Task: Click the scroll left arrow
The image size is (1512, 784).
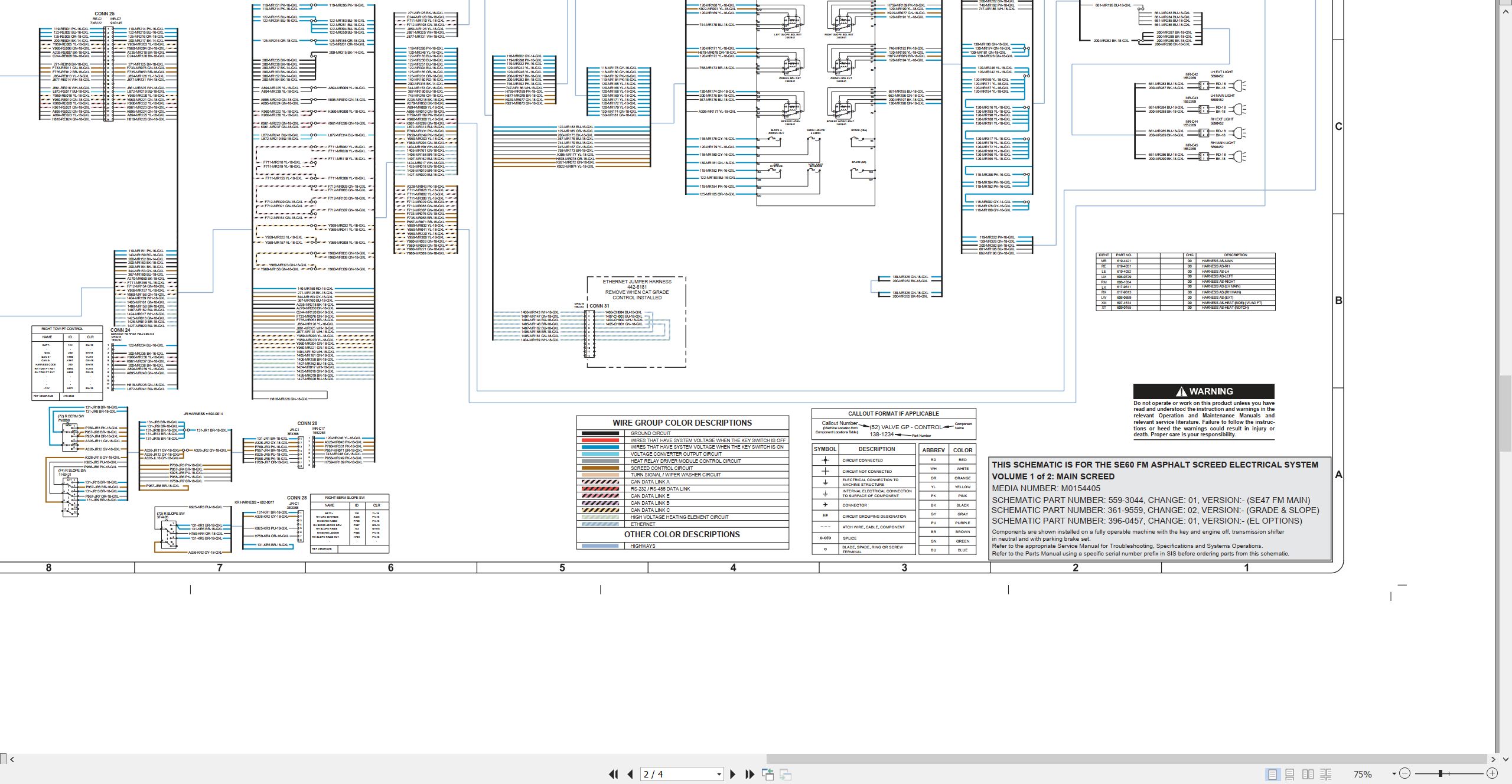Action: (12, 759)
